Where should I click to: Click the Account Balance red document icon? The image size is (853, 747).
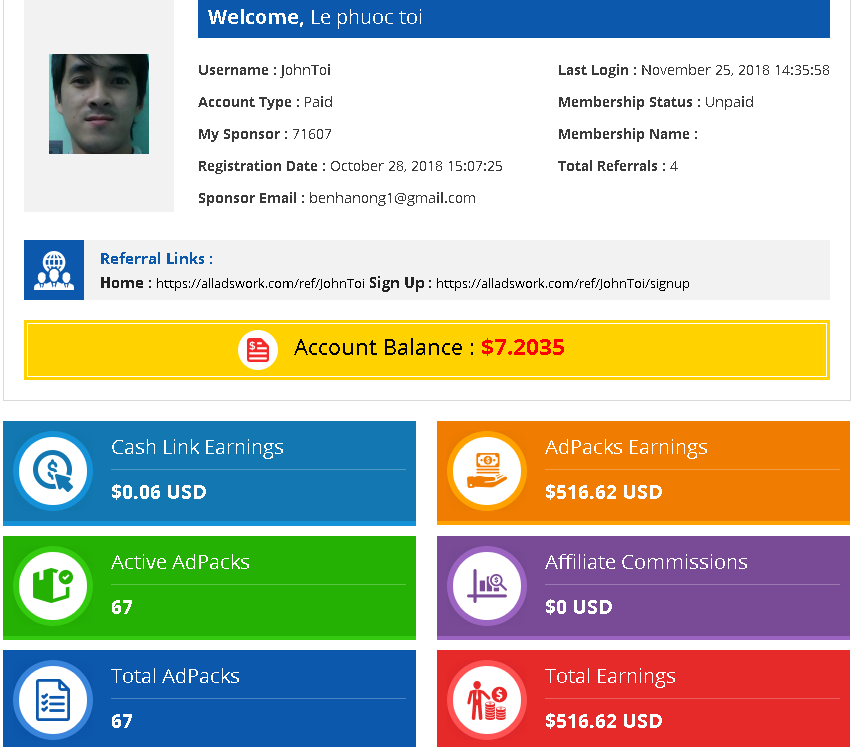[258, 349]
